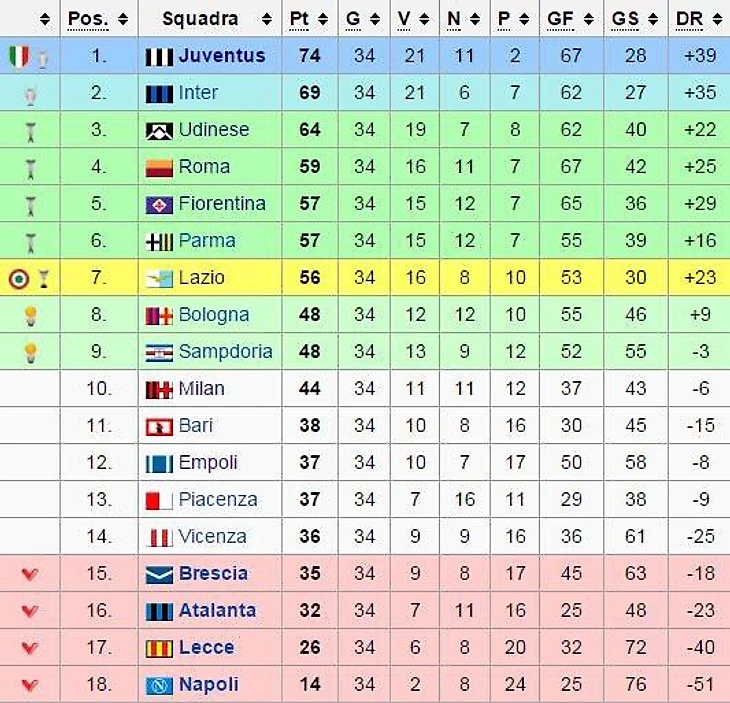Open the Atalanta team link
Viewport: 730px width, 703px height.
pyautogui.click(x=217, y=611)
